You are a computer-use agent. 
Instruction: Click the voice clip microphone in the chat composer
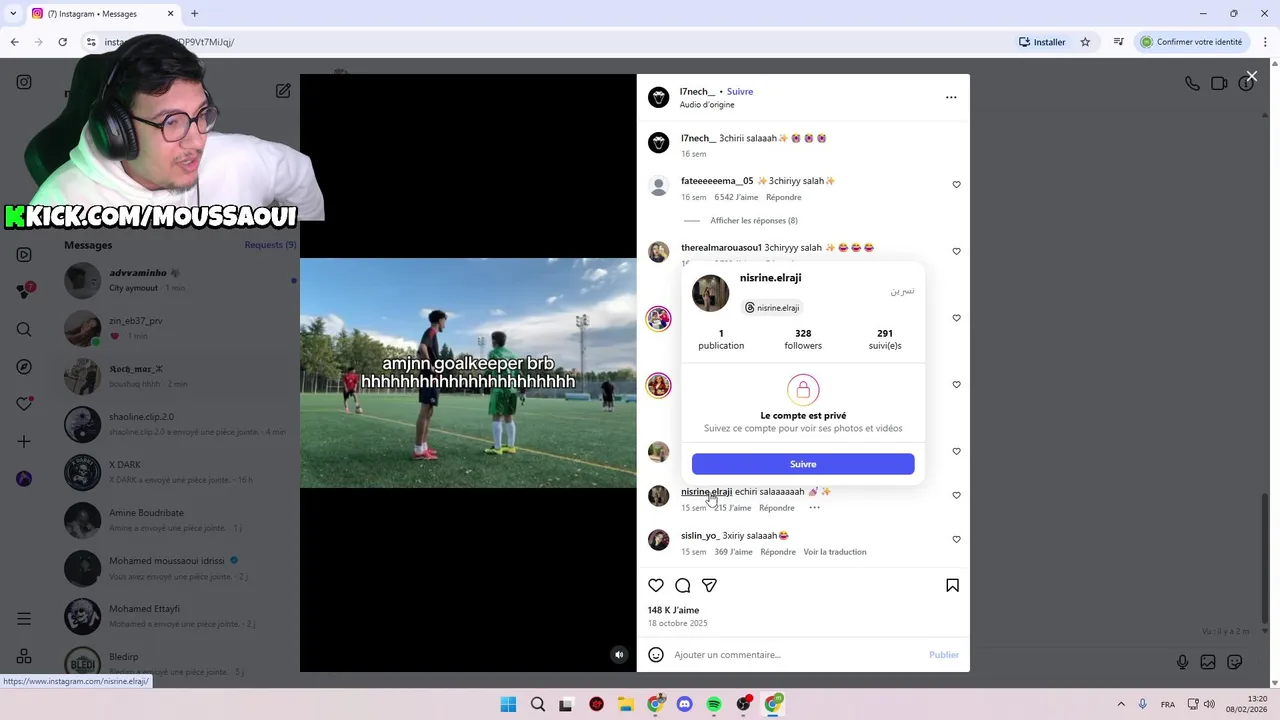click(x=1182, y=662)
